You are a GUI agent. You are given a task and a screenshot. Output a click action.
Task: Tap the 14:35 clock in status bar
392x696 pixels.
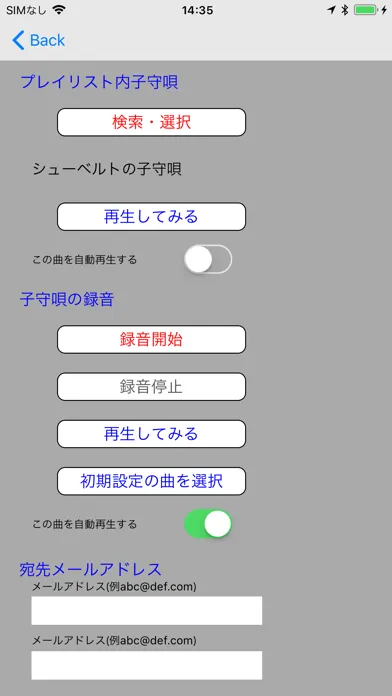click(x=197, y=10)
